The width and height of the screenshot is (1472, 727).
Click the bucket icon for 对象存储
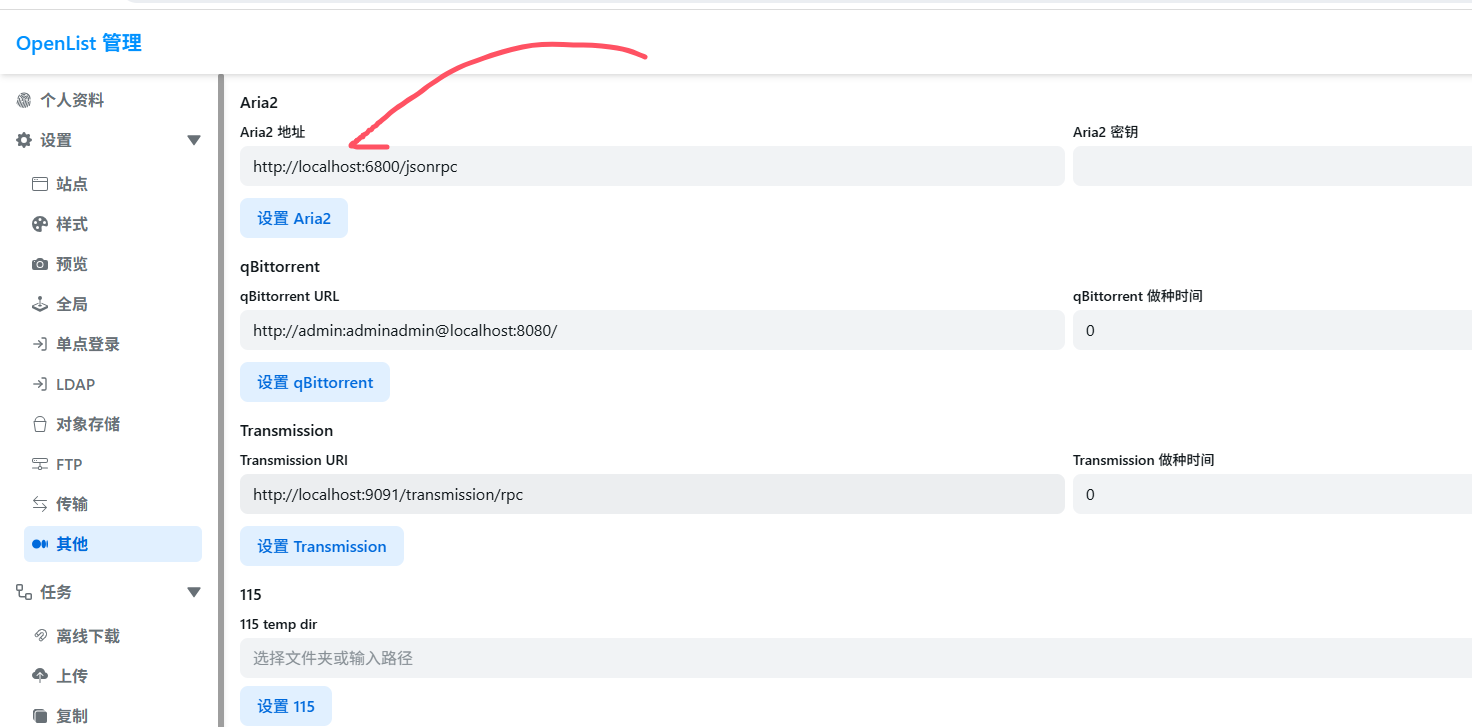(x=40, y=424)
